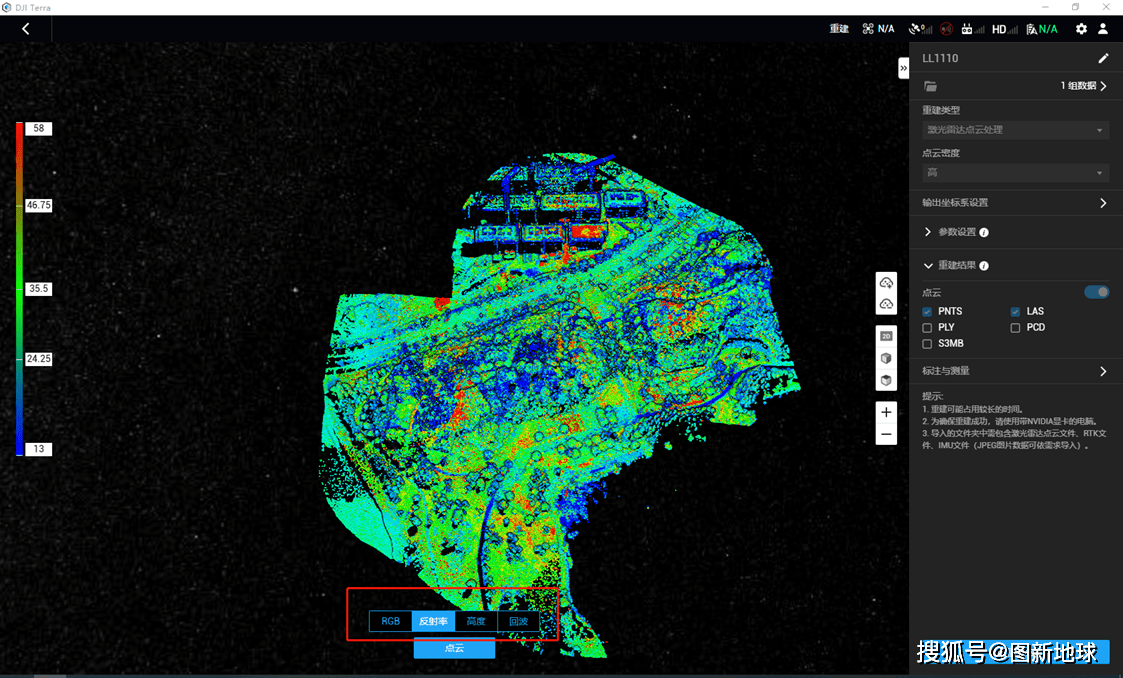Show info tooltip next to 重建结果
The image size is (1123, 678).
point(984,266)
